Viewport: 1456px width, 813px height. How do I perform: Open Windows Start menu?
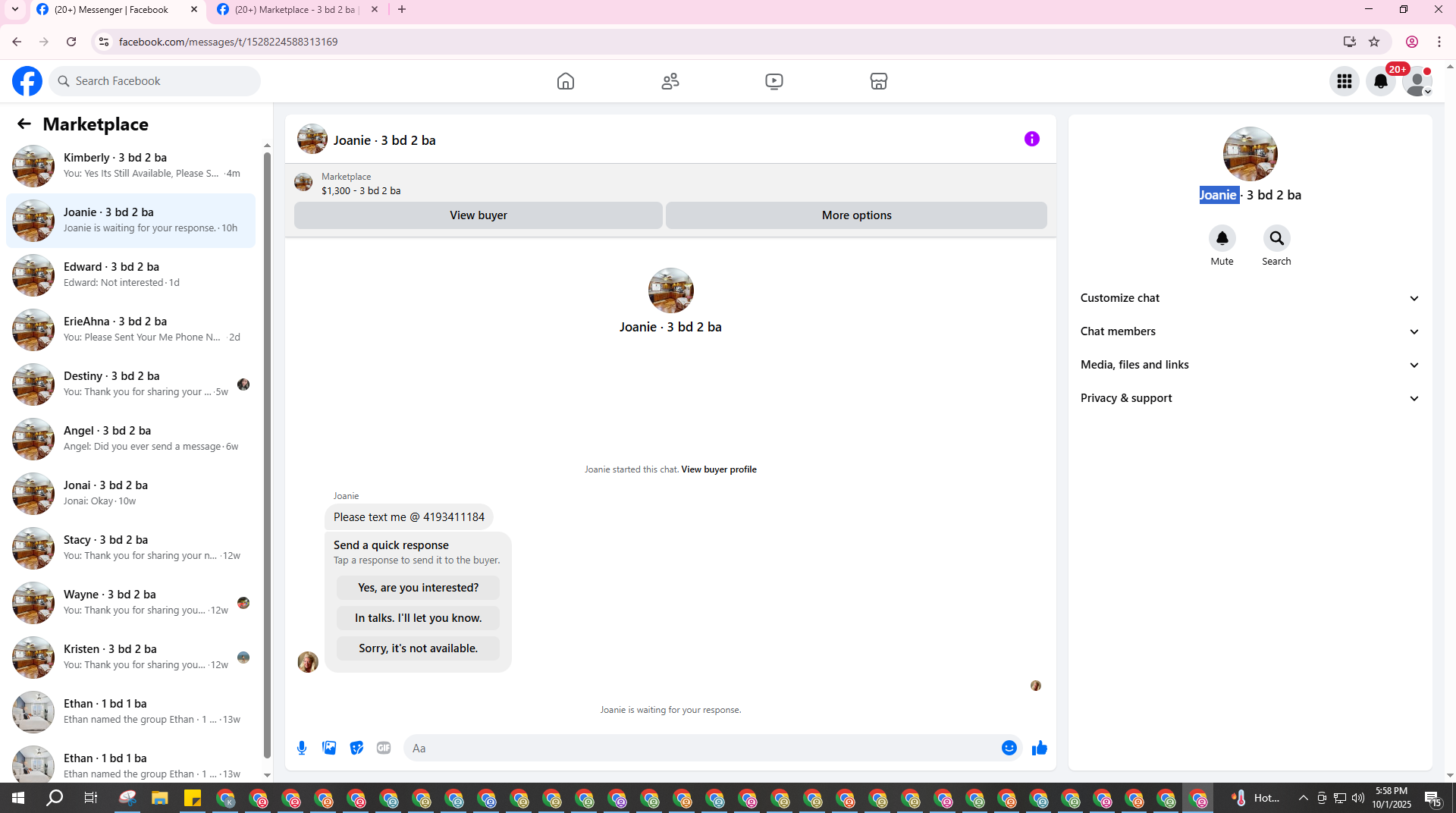pos(18,798)
